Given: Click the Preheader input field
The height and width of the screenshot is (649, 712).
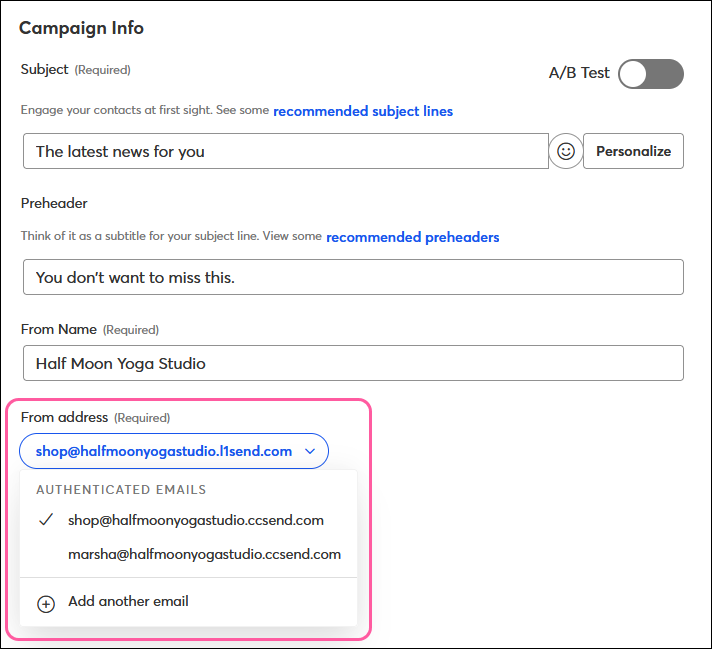Looking at the screenshot, I should [x=353, y=277].
